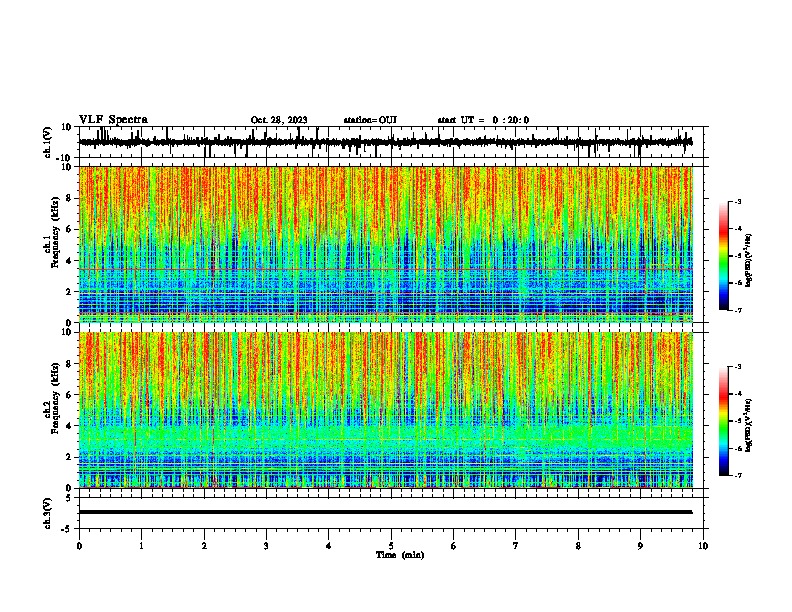
Task: Click the "station=OUI" header label
Action: pyautogui.click(x=370, y=120)
